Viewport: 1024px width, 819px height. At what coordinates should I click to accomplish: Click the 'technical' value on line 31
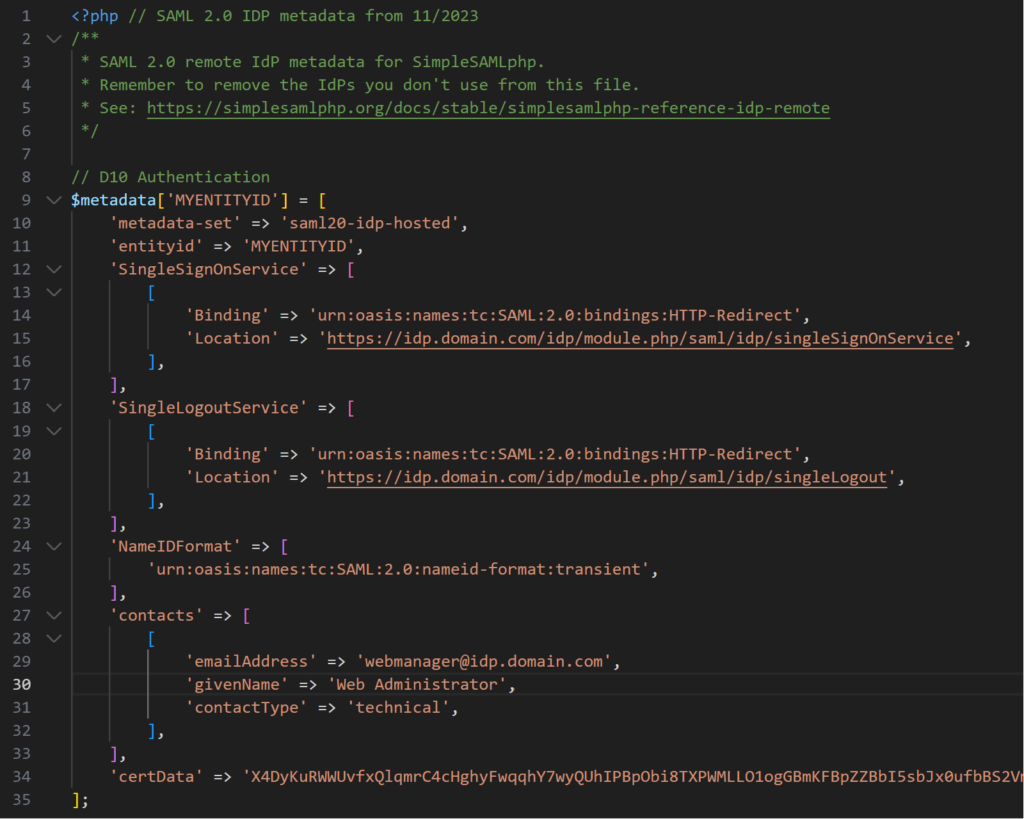tap(398, 707)
